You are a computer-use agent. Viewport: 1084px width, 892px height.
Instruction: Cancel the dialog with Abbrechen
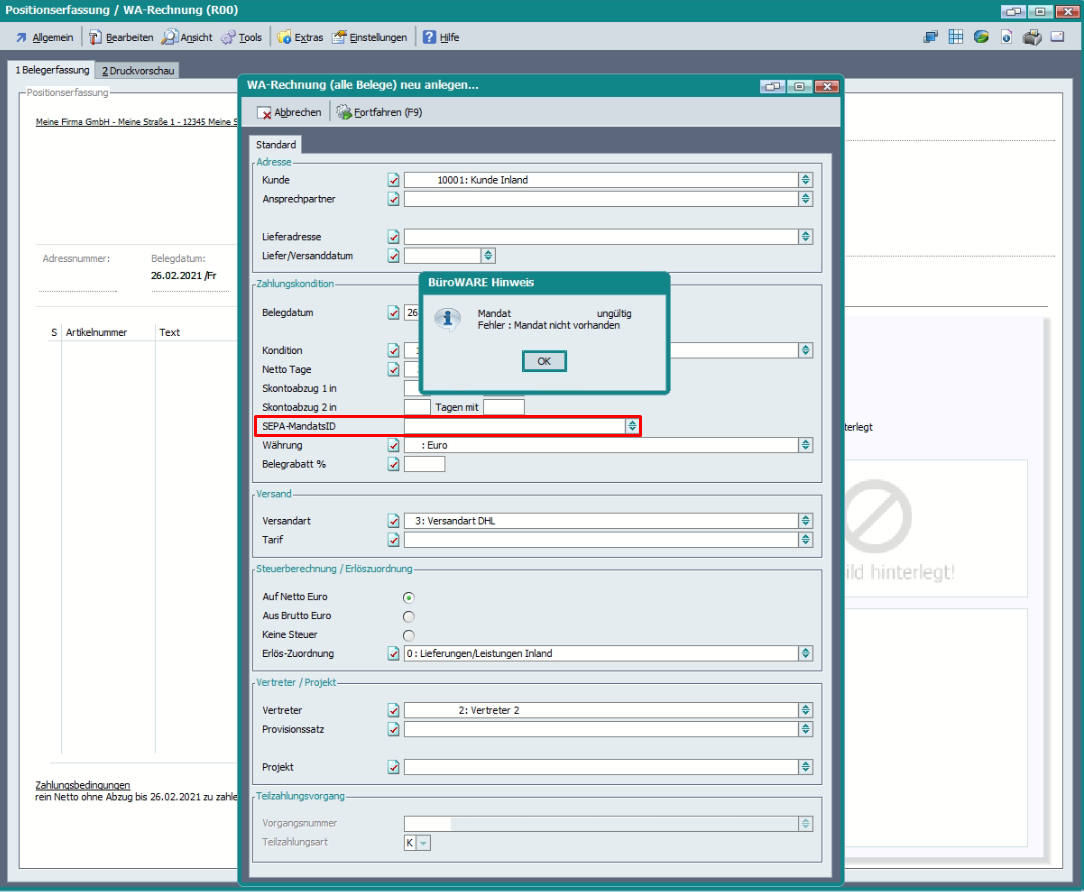[x=290, y=113]
